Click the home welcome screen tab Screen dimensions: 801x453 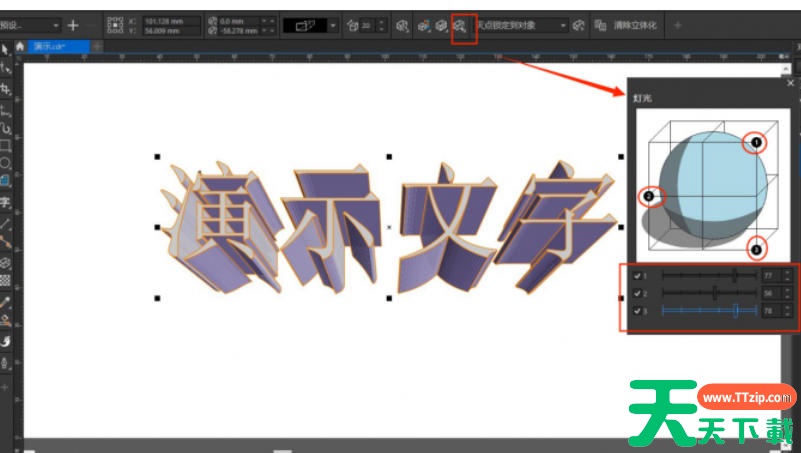coord(19,46)
